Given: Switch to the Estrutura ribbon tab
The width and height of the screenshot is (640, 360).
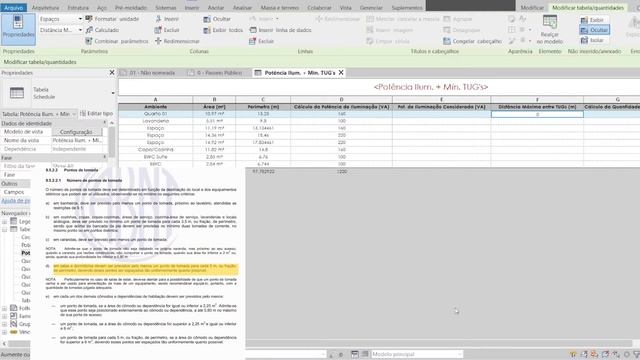Looking at the screenshot, I should [78, 8].
